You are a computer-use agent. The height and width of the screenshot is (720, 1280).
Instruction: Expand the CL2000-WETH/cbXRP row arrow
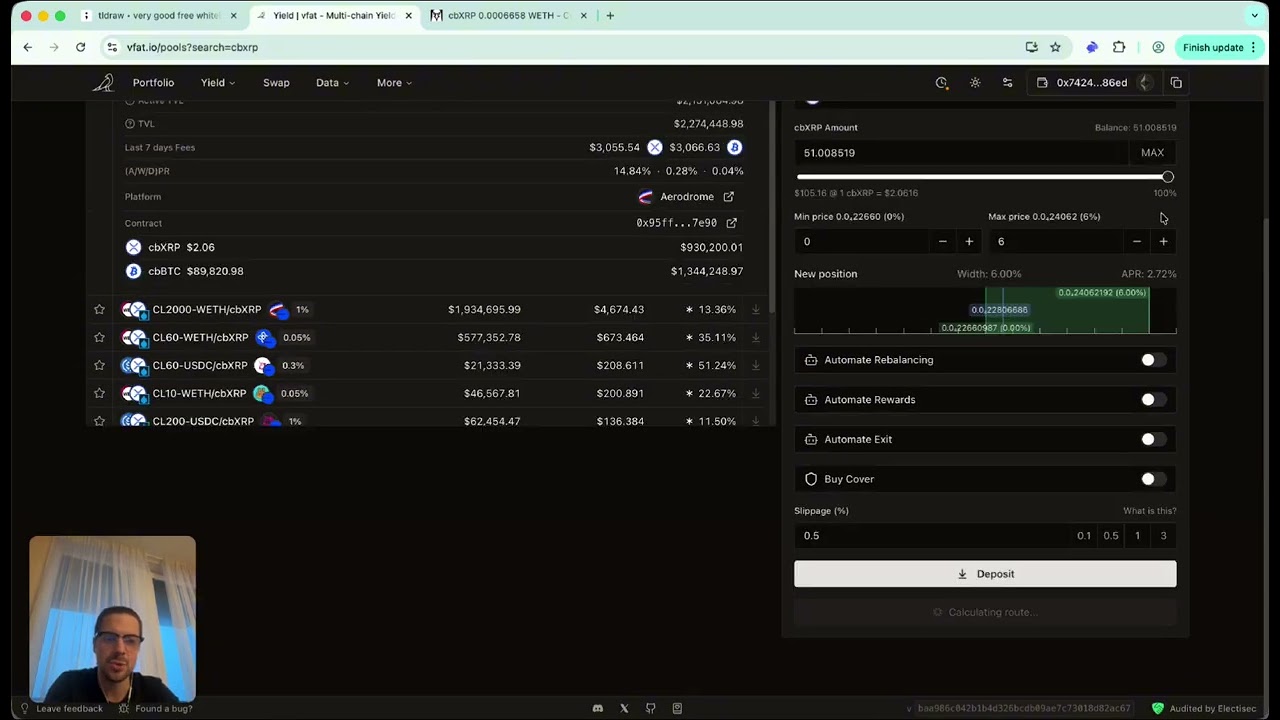coord(756,310)
